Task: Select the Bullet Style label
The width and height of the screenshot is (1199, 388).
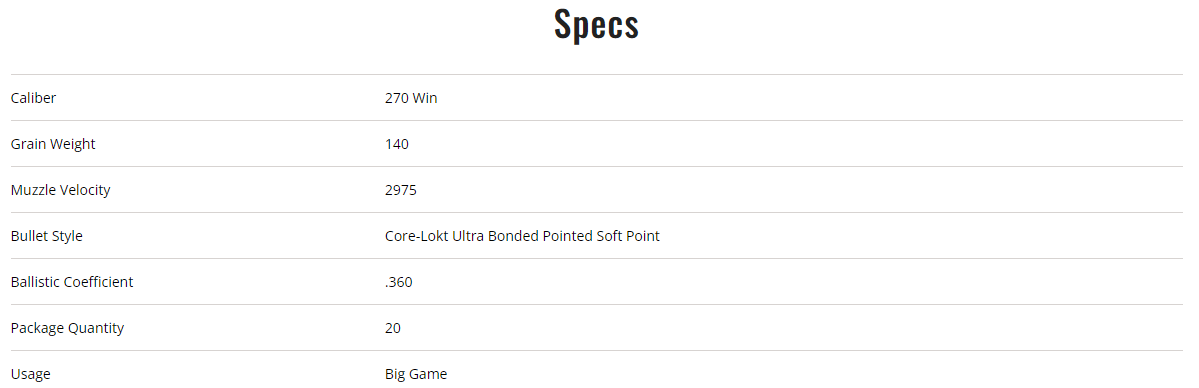Action: pos(47,236)
